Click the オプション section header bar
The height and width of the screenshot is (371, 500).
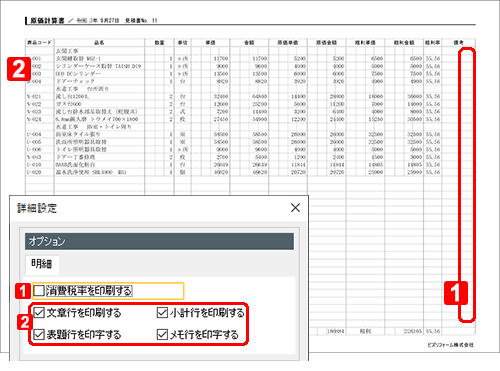(x=159, y=241)
